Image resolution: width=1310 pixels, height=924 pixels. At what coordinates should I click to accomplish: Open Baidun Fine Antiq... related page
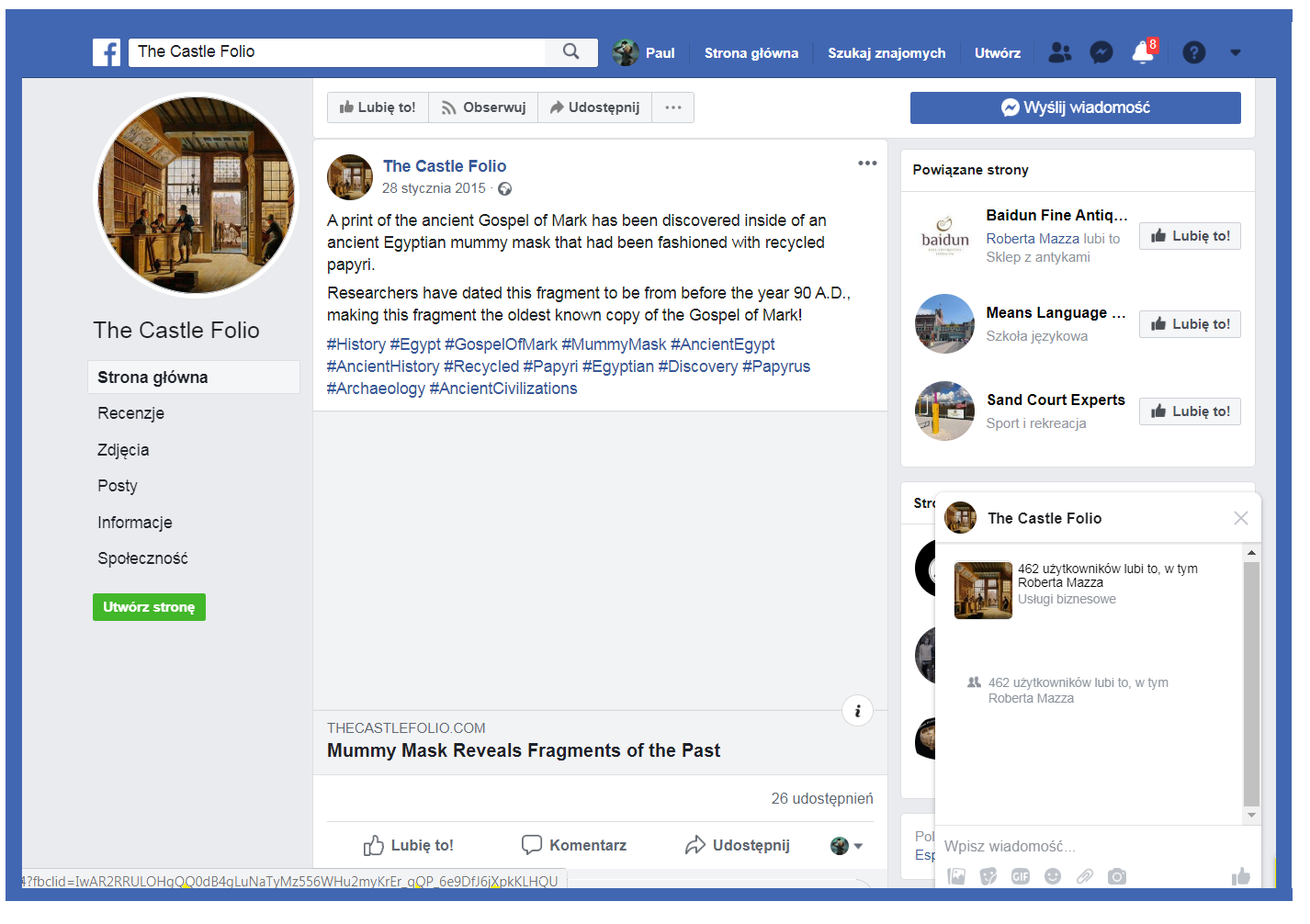[1056, 215]
